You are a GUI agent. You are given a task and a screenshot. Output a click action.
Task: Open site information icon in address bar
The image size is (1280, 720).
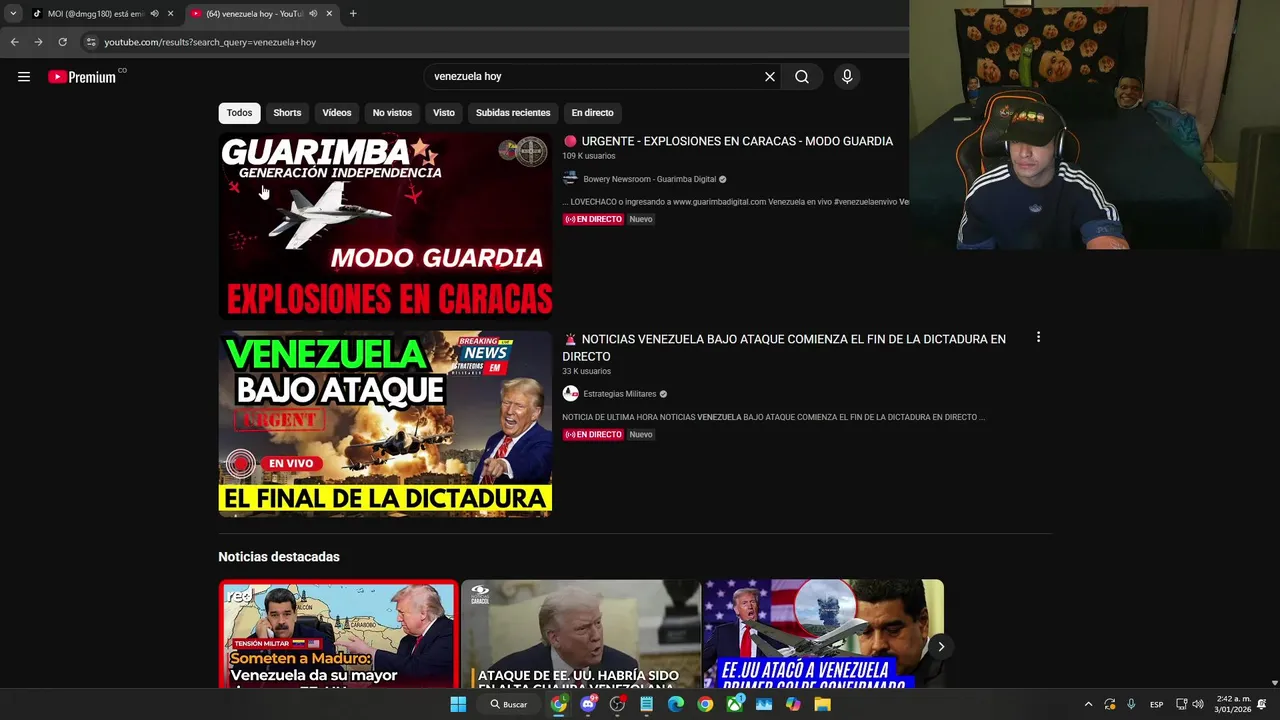91,42
